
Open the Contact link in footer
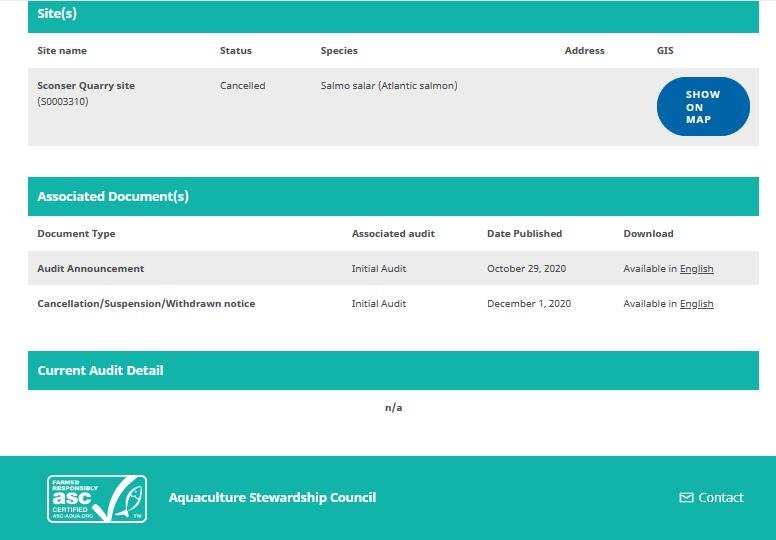pos(720,498)
